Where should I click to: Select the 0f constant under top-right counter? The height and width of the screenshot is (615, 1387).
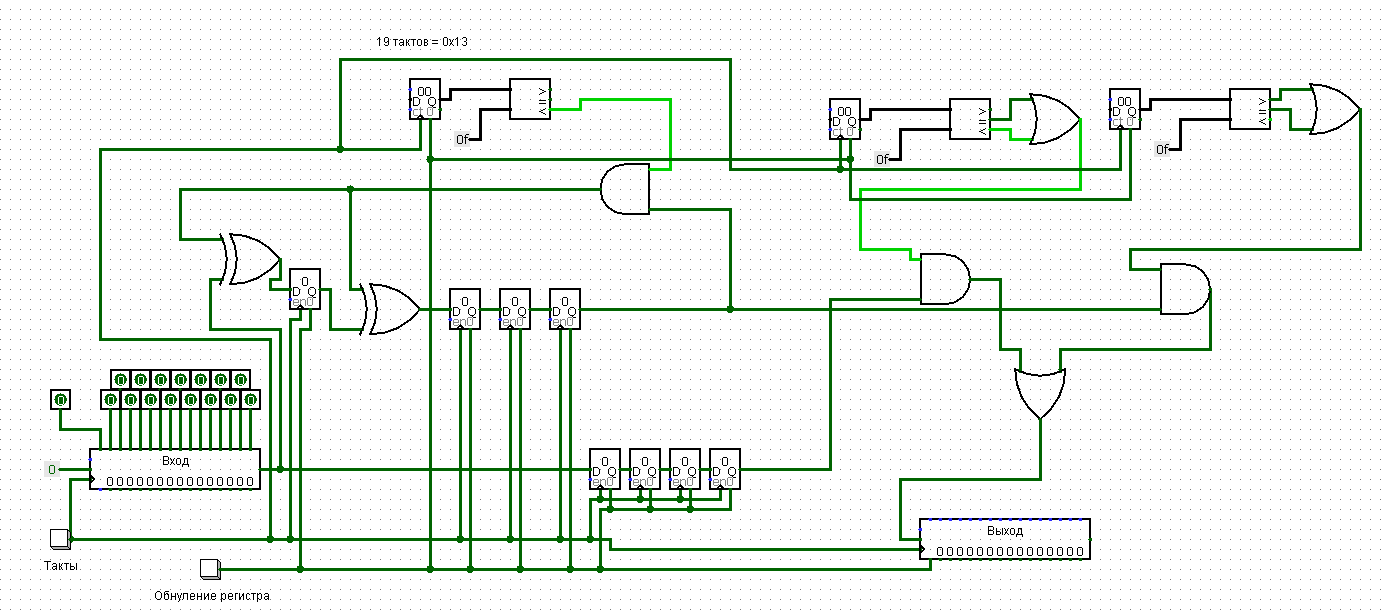click(1162, 149)
